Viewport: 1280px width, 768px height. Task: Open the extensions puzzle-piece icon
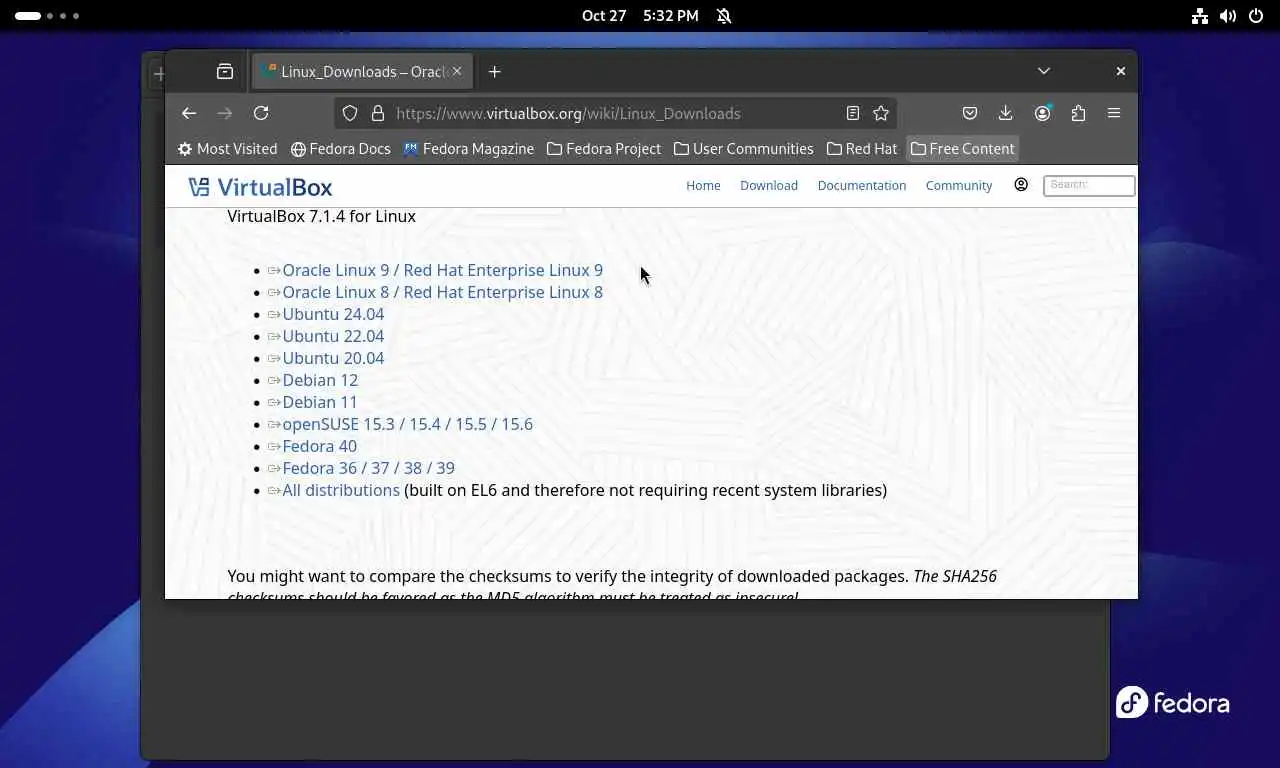[1078, 113]
